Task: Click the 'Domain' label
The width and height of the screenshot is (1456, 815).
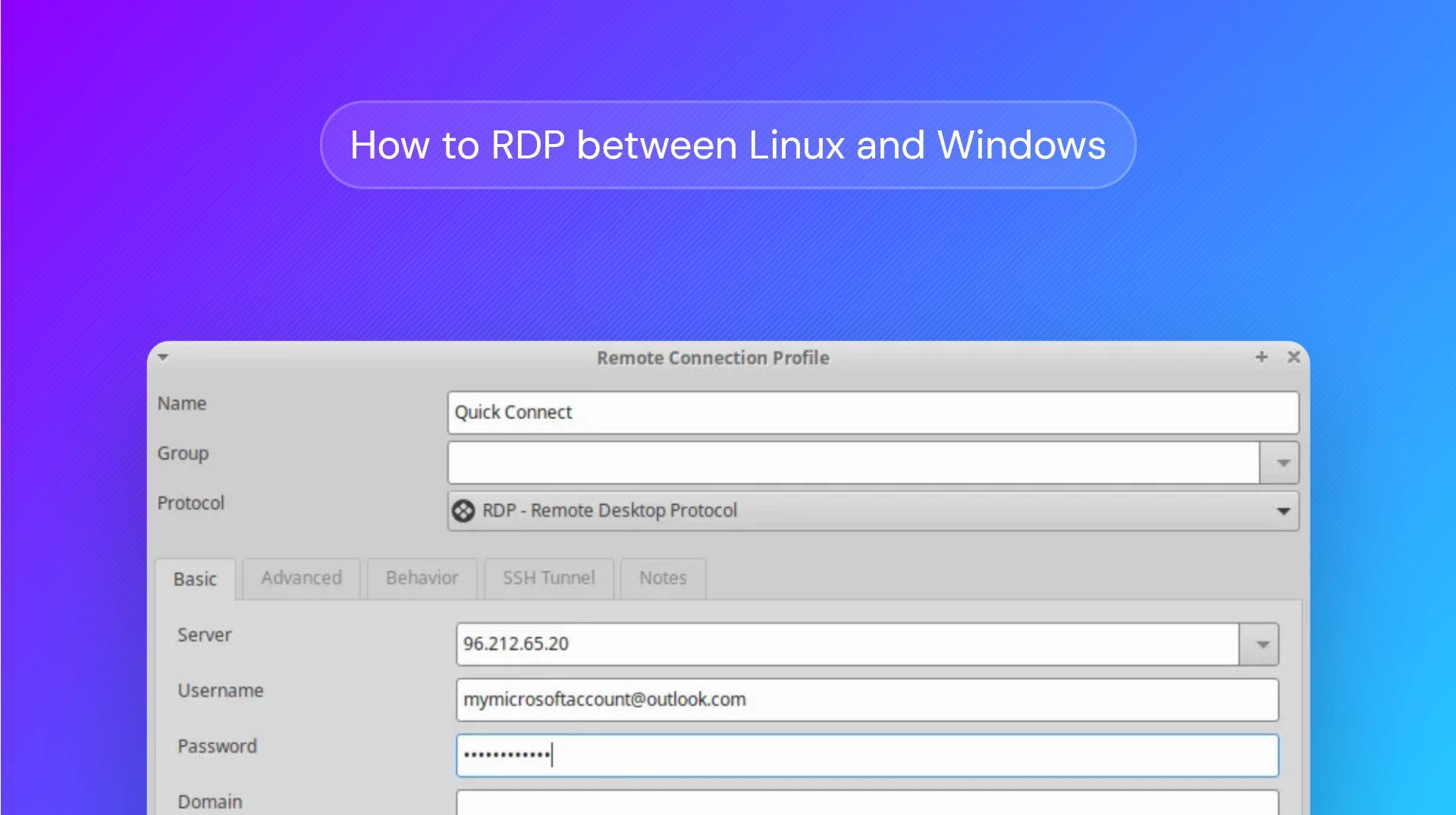Action: 210,802
